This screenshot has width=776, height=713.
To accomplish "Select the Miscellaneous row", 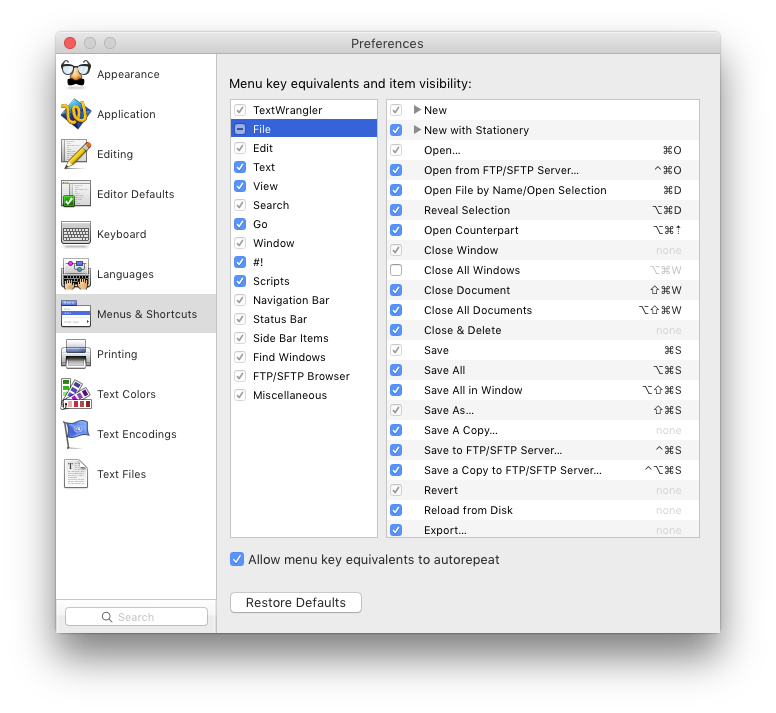I will 304,395.
